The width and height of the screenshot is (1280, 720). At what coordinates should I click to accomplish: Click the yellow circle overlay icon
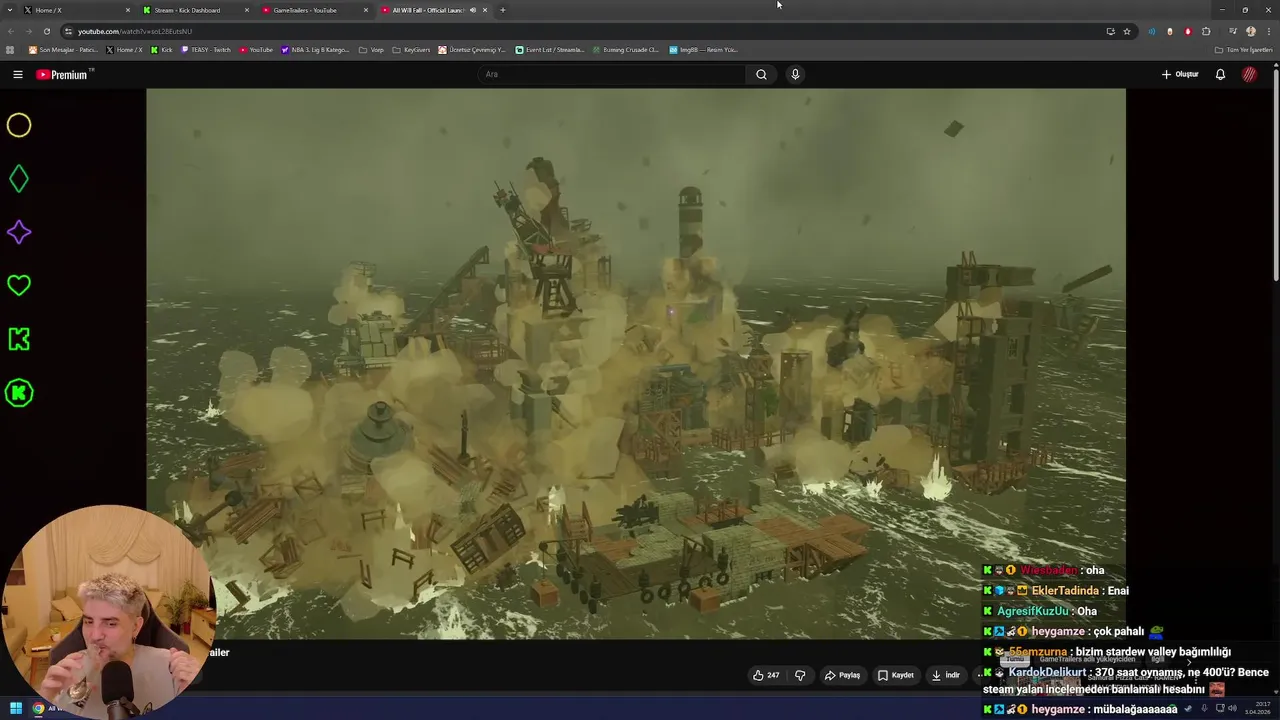(x=19, y=125)
